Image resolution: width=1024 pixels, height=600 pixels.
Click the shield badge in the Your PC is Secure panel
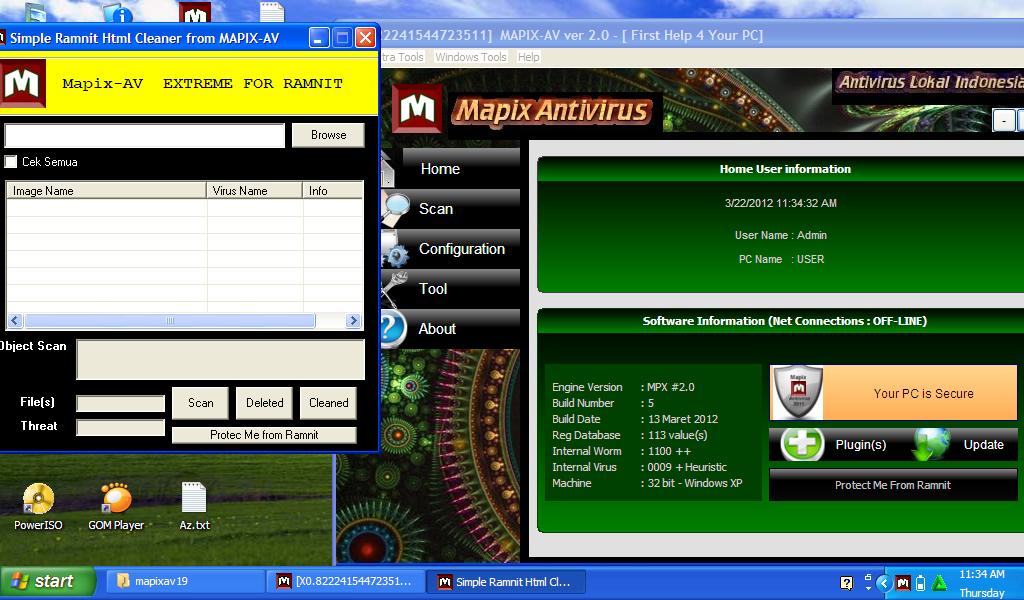tap(797, 392)
